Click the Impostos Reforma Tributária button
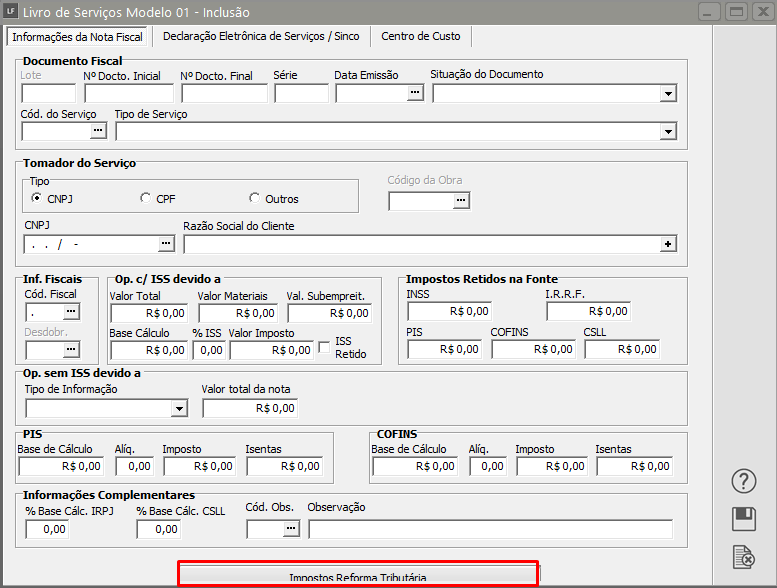Viewport: 777px width, 588px height. [x=358, y=575]
